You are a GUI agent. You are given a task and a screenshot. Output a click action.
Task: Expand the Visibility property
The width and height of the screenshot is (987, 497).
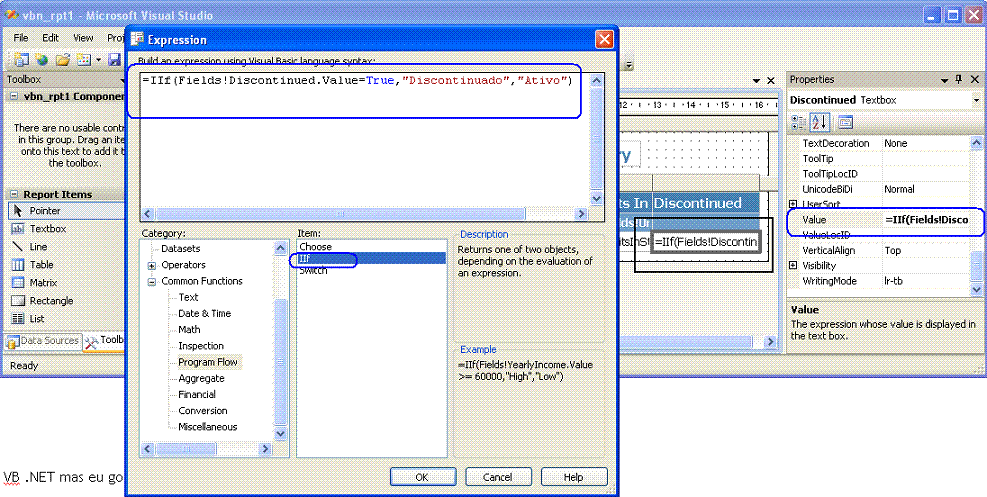[793, 266]
